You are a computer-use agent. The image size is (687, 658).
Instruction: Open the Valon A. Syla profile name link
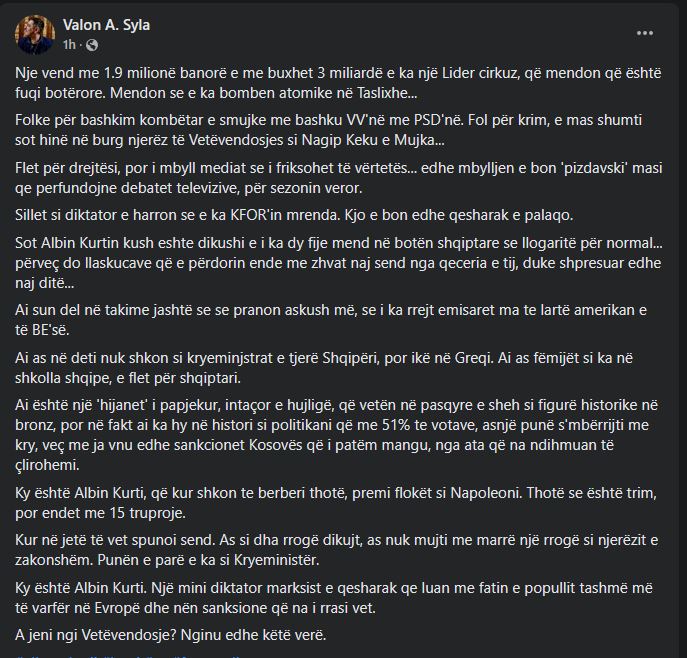(106, 25)
